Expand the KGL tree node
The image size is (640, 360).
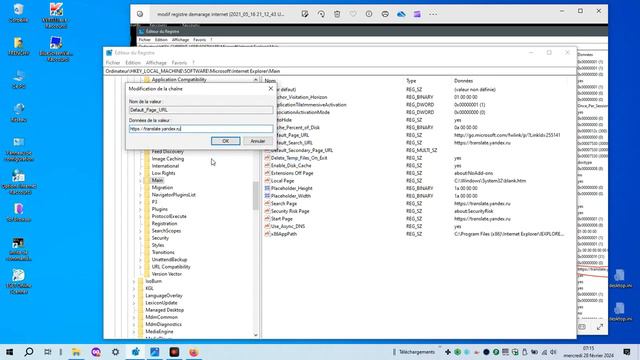click(134, 288)
